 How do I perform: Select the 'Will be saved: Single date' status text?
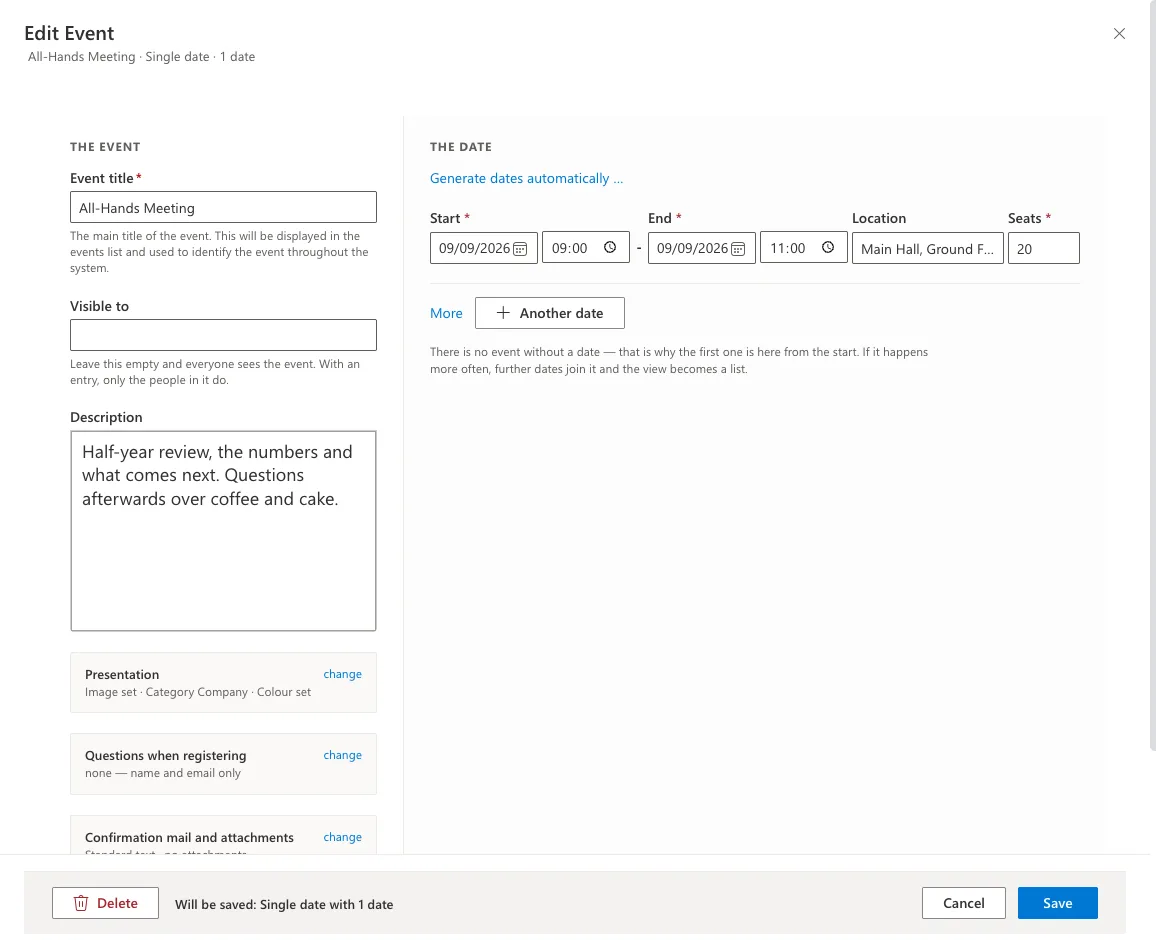[284, 905]
